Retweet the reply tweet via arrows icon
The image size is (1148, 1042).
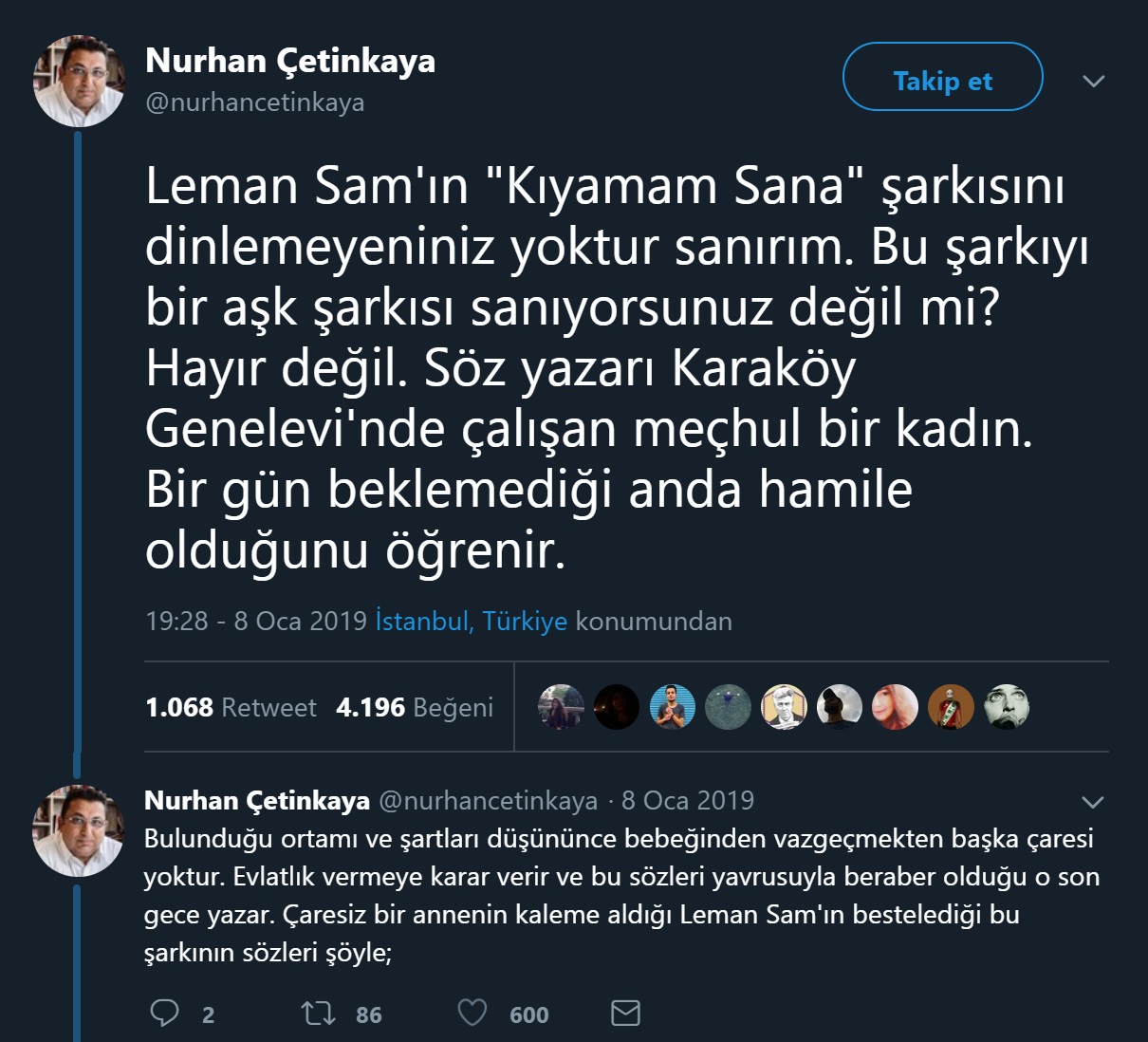[318, 1013]
